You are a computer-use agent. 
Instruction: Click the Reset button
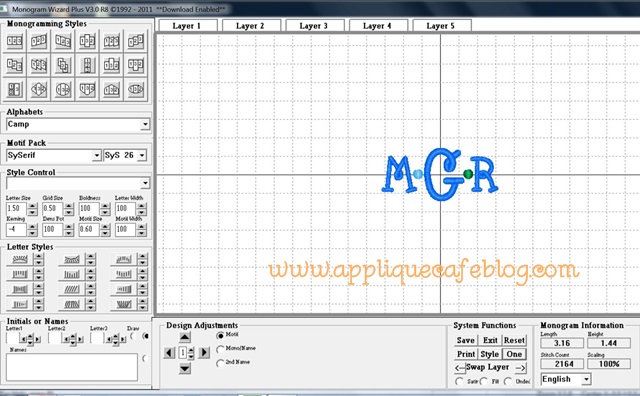tap(514, 340)
